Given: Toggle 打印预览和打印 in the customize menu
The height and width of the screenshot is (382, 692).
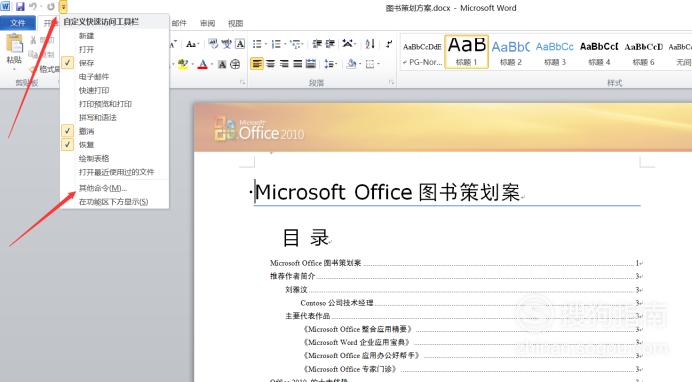Looking at the screenshot, I should click(114, 104).
